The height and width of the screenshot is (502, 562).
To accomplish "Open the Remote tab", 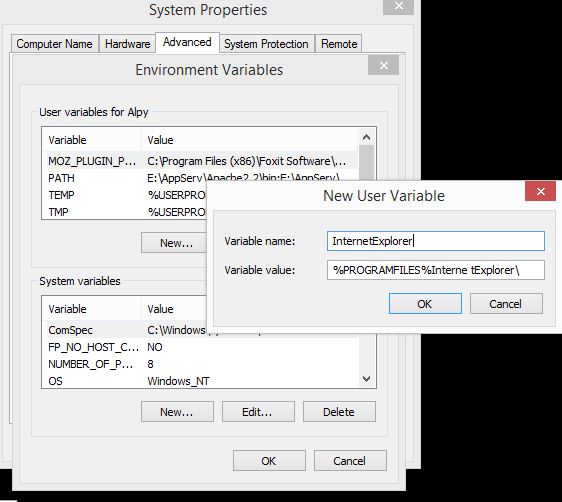I will coord(339,44).
